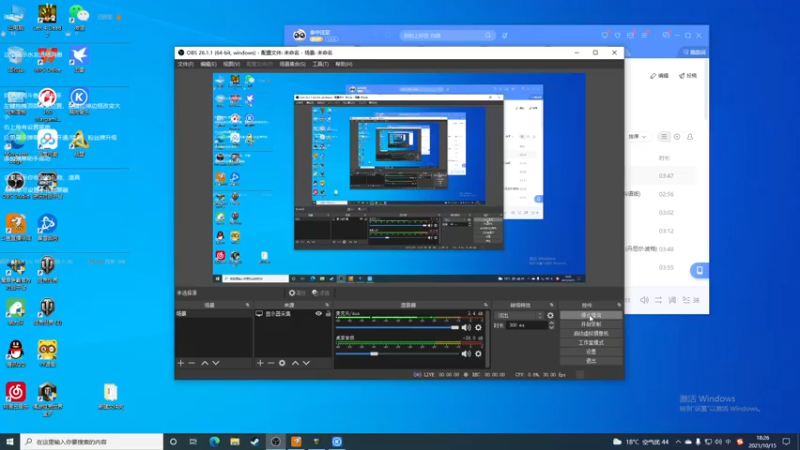Click the transition duration 300 ms field
Image resolution: width=800 pixels, height=450 pixels.
(x=527, y=325)
